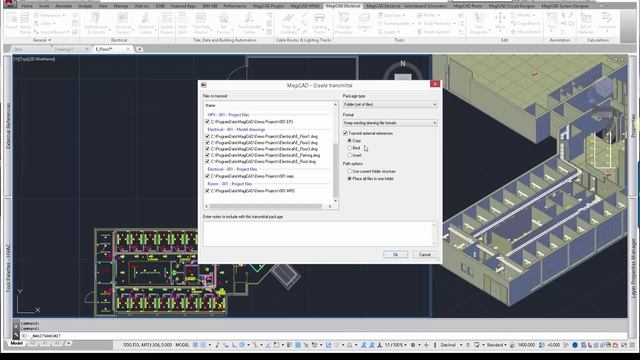Switch to MagiCAD Circuit Designer ribbon tab
640x360 pixels.
511,6
